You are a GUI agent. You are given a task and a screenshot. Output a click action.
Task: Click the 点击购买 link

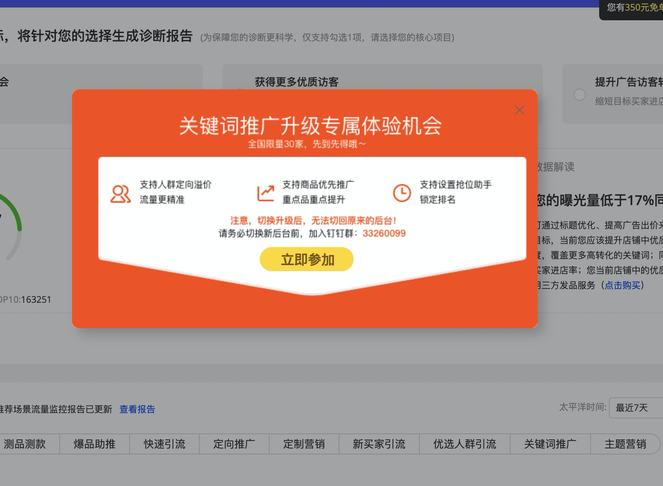coord(622,285)
